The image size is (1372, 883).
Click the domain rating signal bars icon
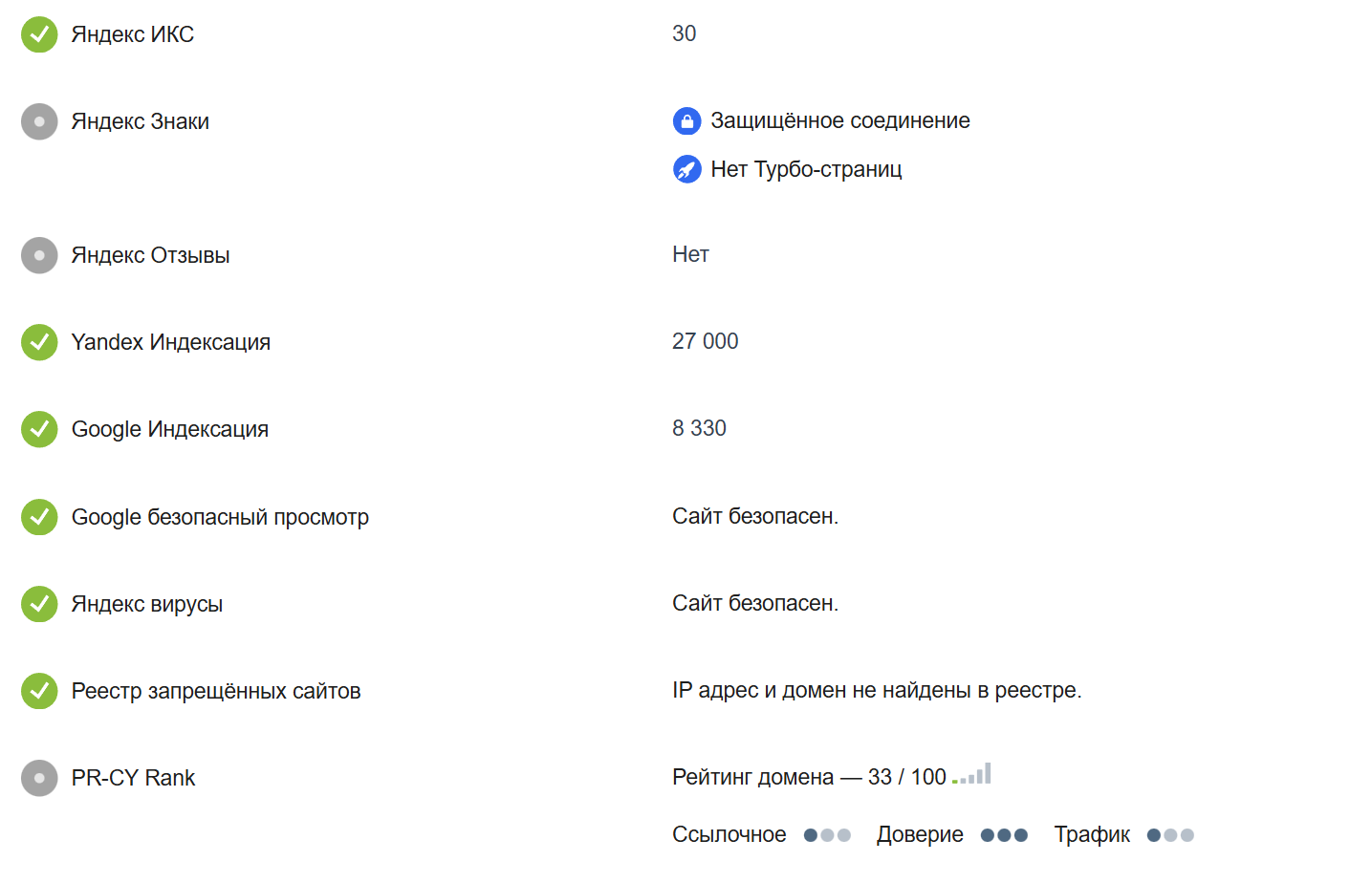coord(972,774)
